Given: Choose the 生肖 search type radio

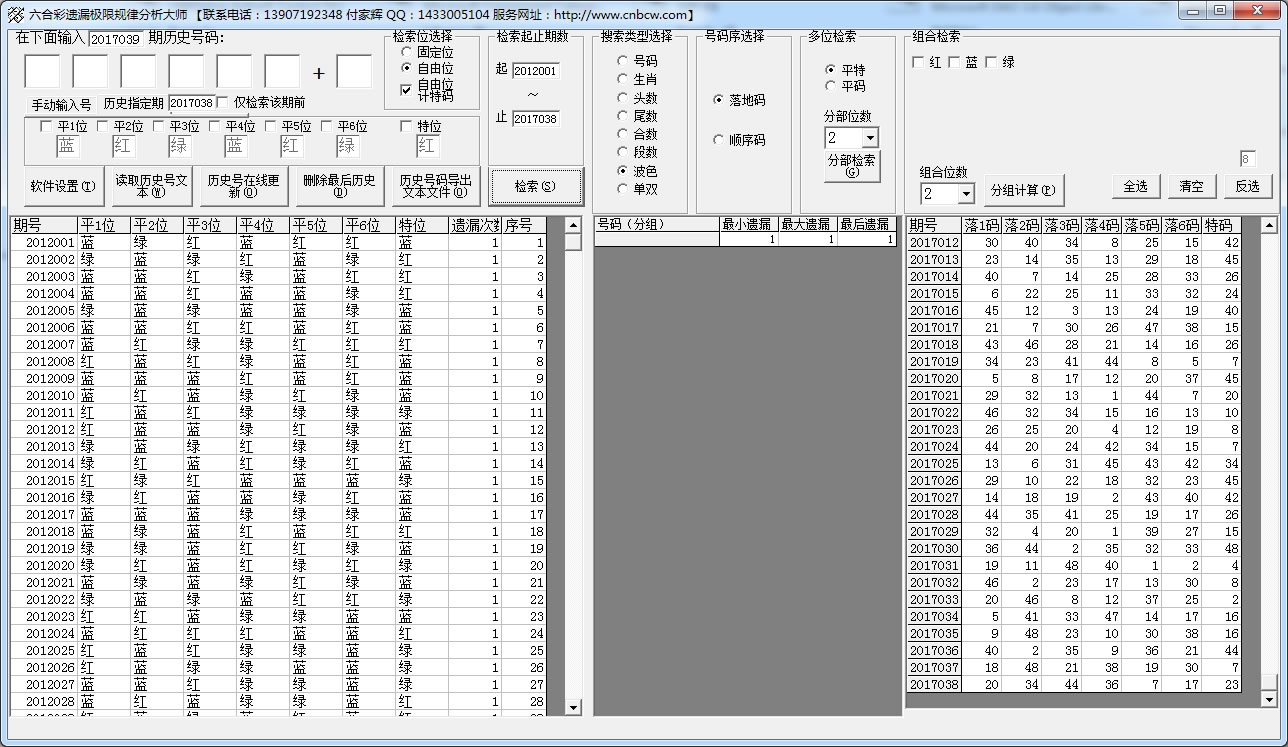Looking at the screenshot, I should (x=623, y=80).
